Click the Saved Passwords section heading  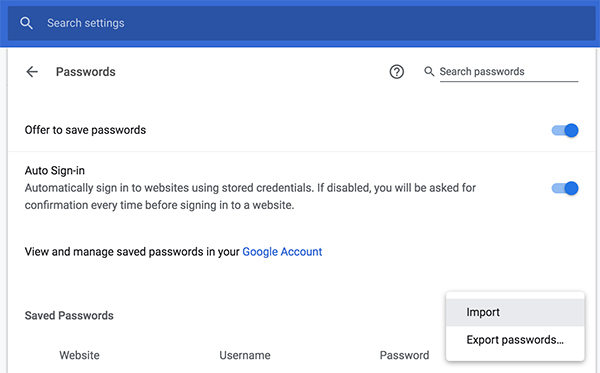[69, 316]
